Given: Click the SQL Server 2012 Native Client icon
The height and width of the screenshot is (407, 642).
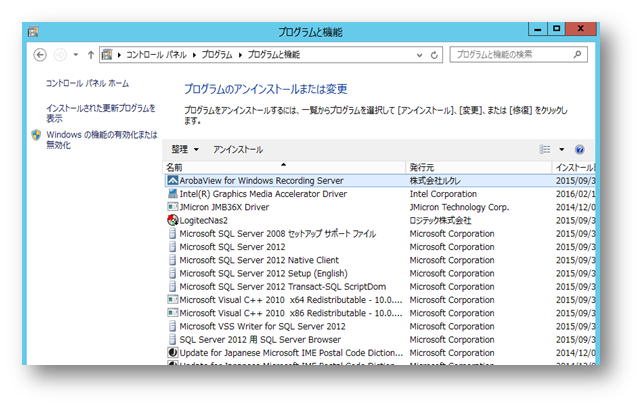Looking at the screenshot, I should (173, 260).
